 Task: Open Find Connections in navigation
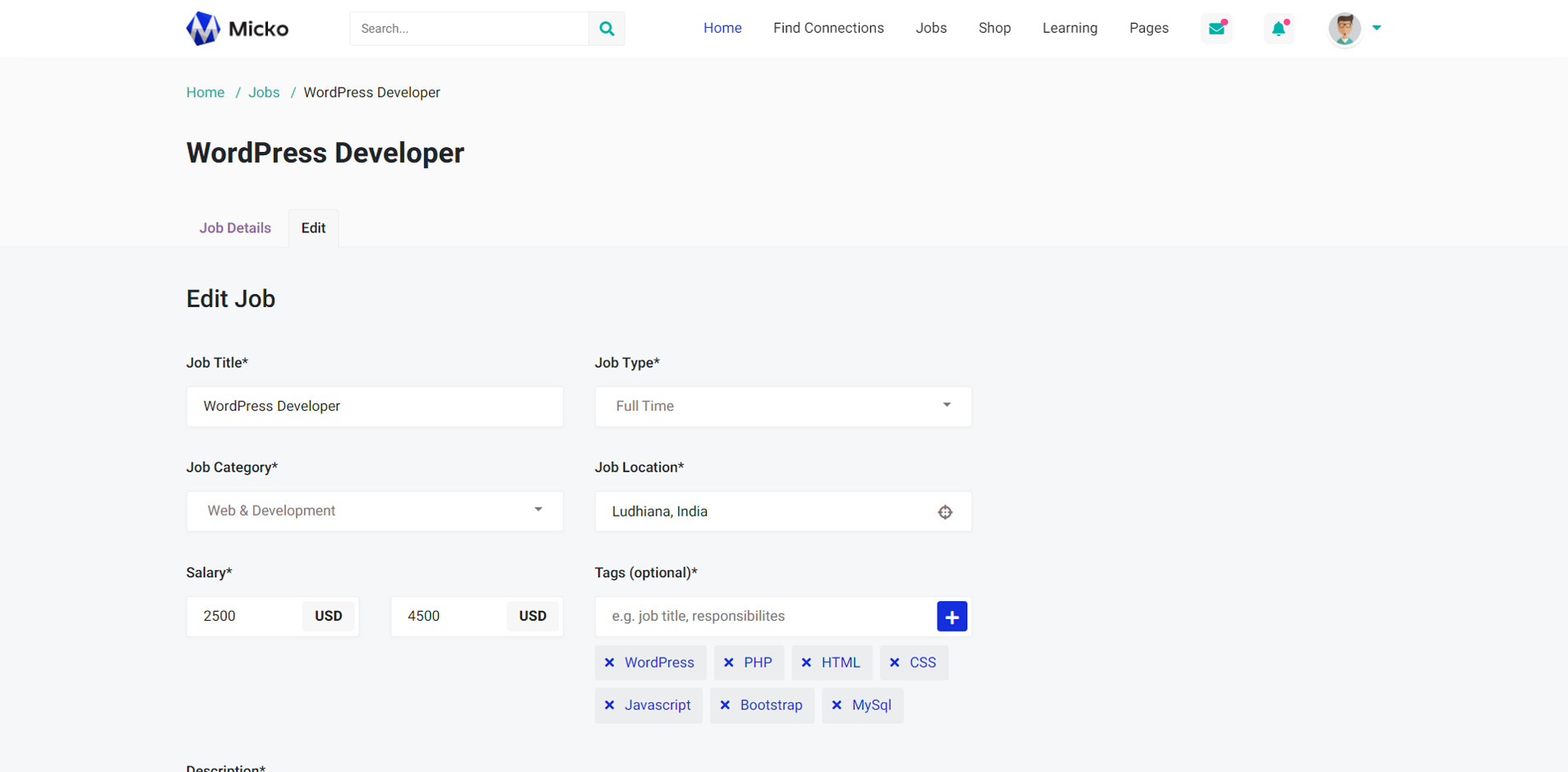click(828, 28)
